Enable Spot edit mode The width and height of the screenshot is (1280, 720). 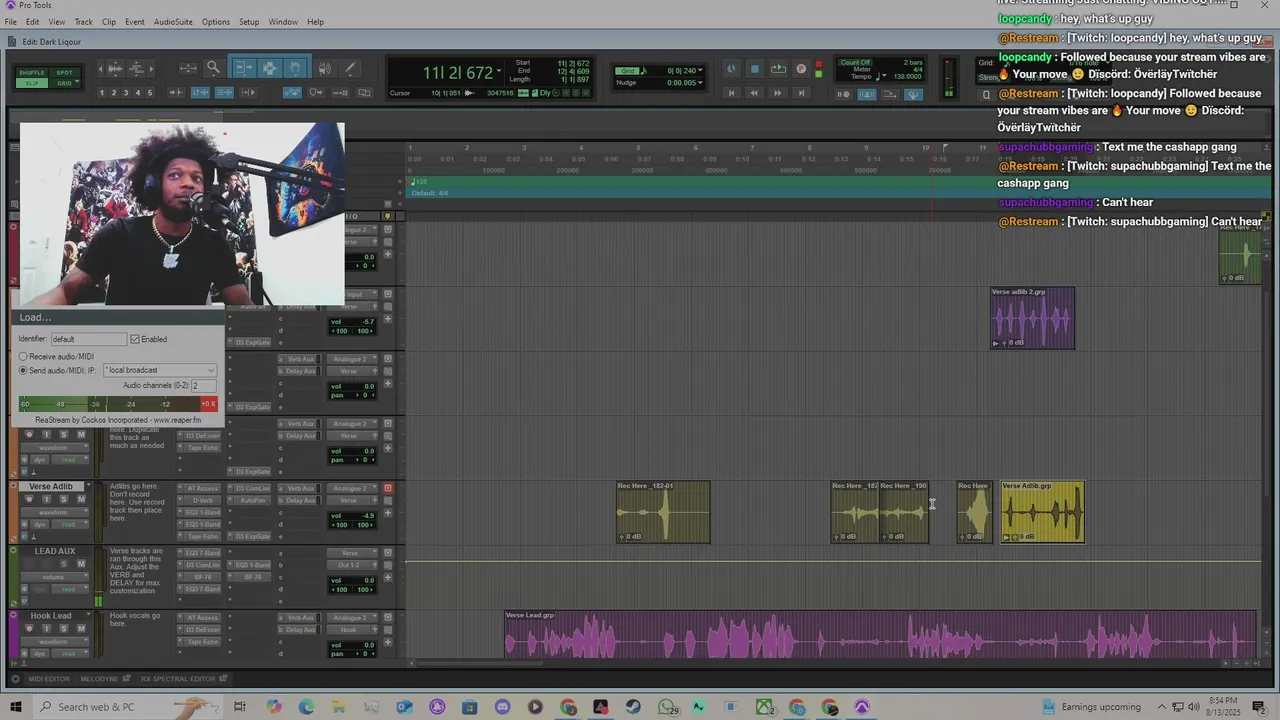(x=64, y=72)
